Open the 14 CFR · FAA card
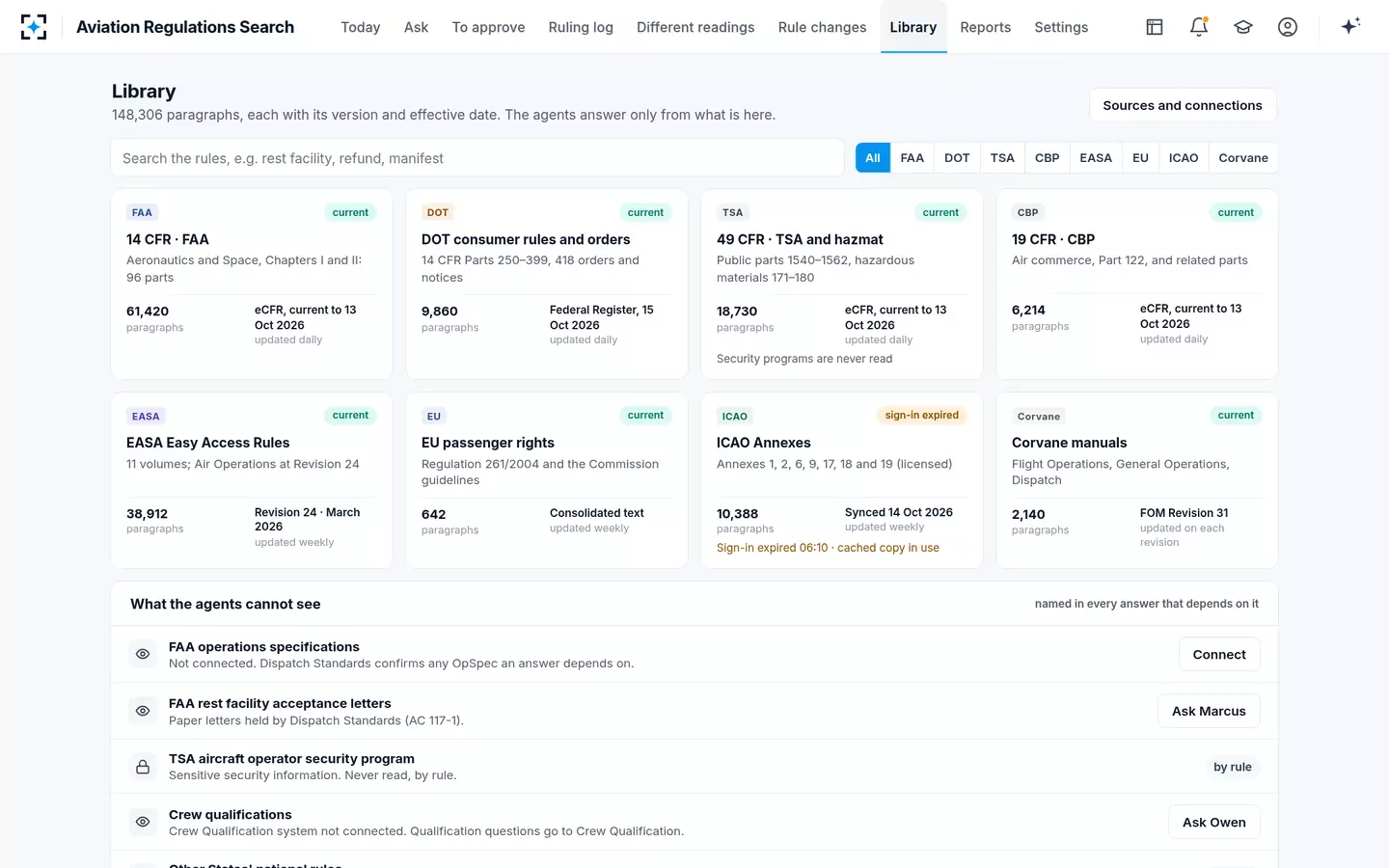Screen dimensions: 1389x868 (252, 285)
